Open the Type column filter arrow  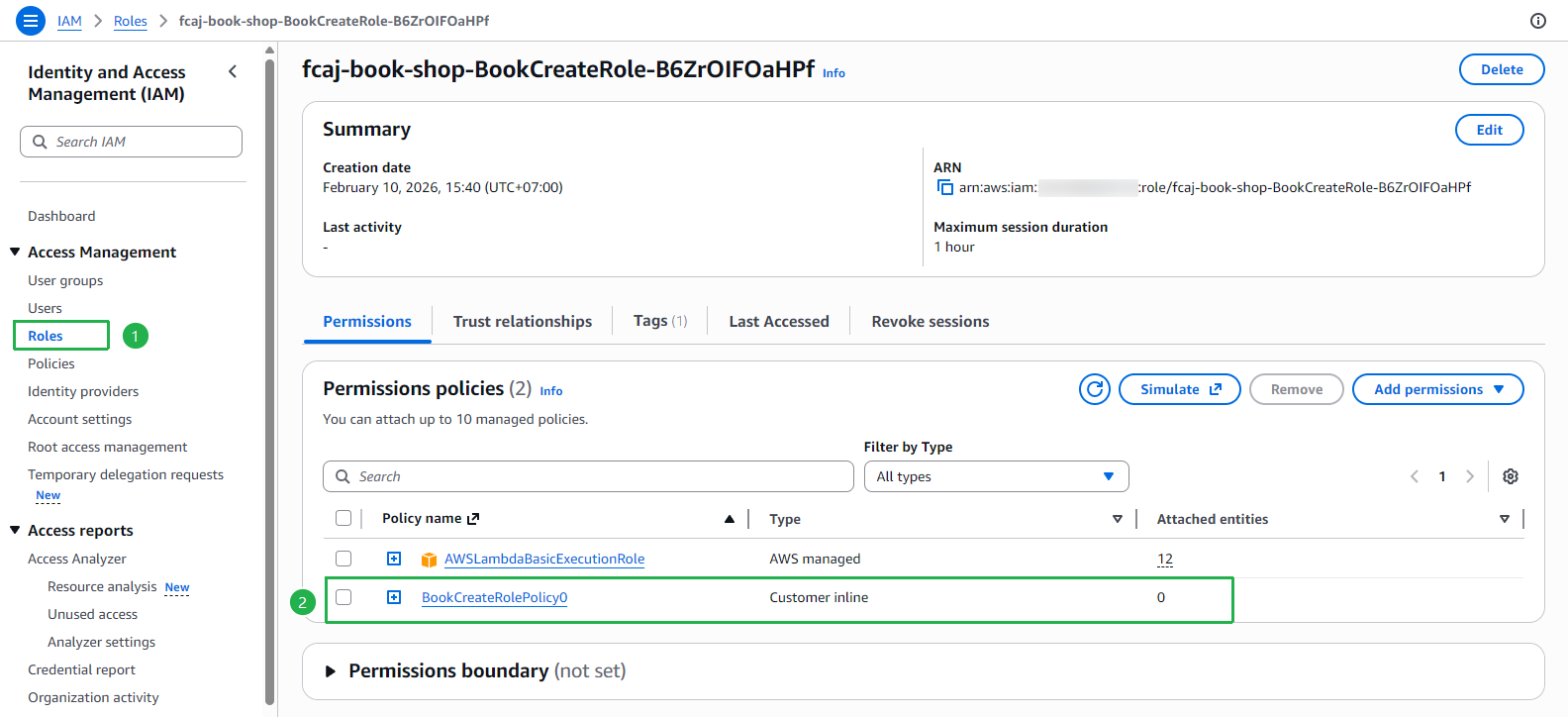(1118, 519)
